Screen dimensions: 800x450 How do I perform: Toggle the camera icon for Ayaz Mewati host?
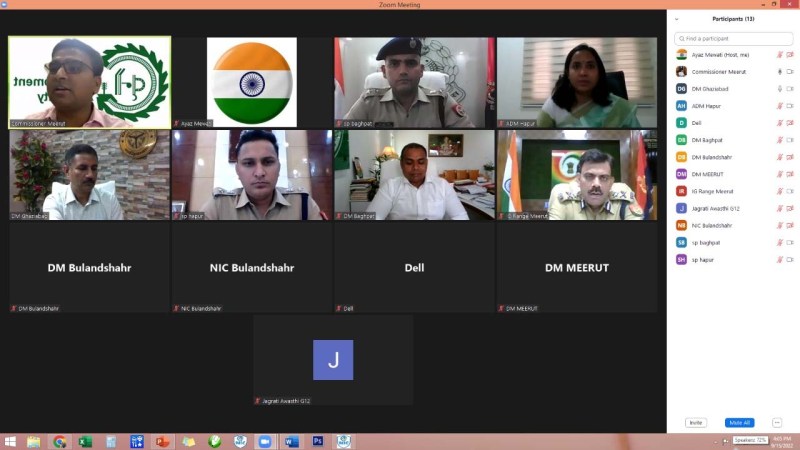(790, 55)
